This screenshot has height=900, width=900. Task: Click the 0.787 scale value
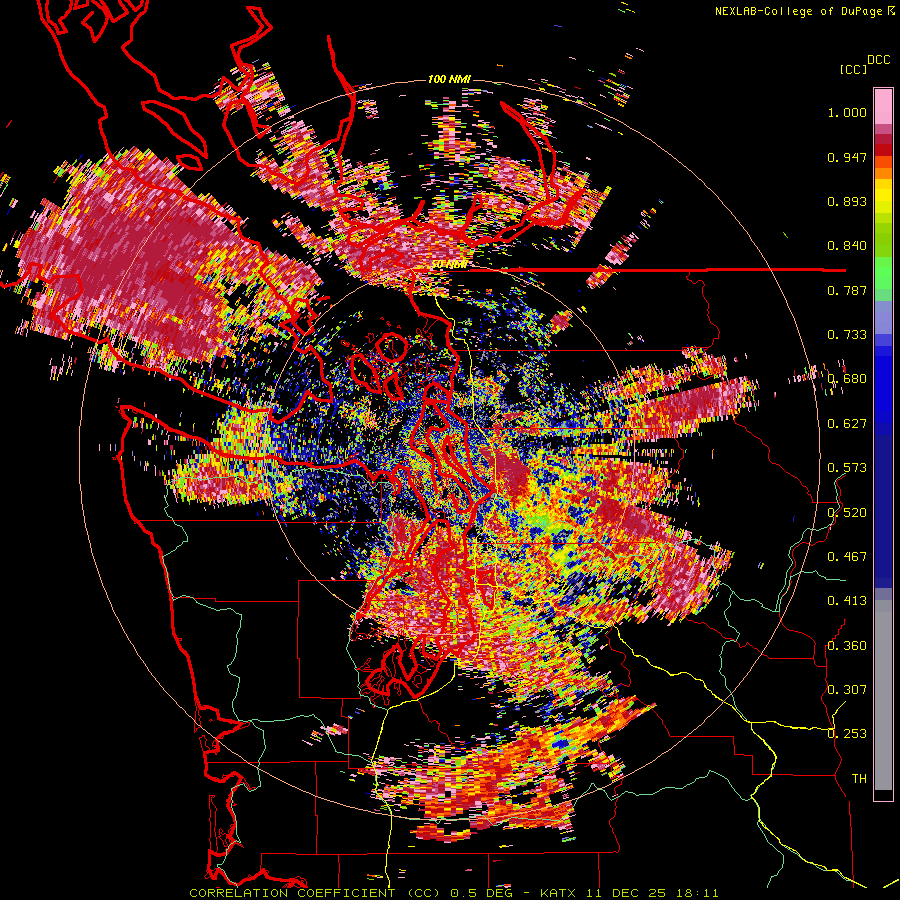pos(847,290)
